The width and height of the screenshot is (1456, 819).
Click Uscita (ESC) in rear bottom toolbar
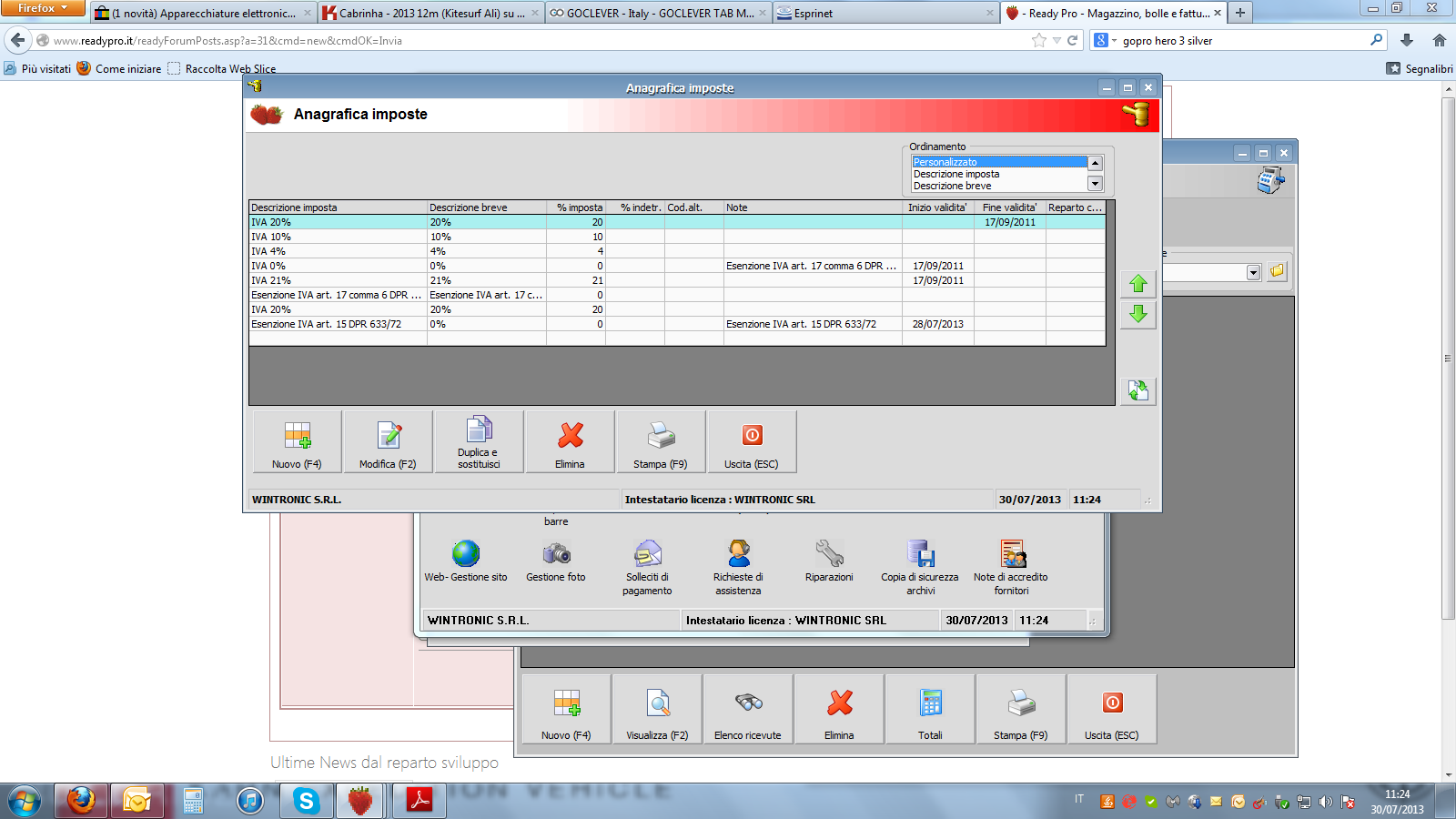pos(1112,710)
